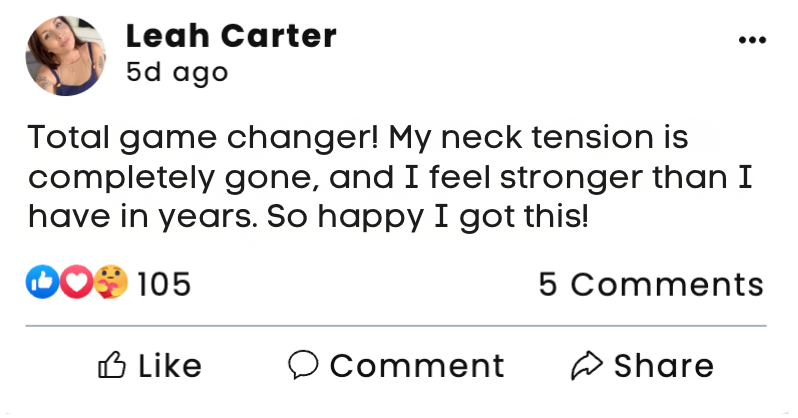Open Leah Carter's profile picture
The width and height of the screenshot is (798, 418).
coord(66,56)
